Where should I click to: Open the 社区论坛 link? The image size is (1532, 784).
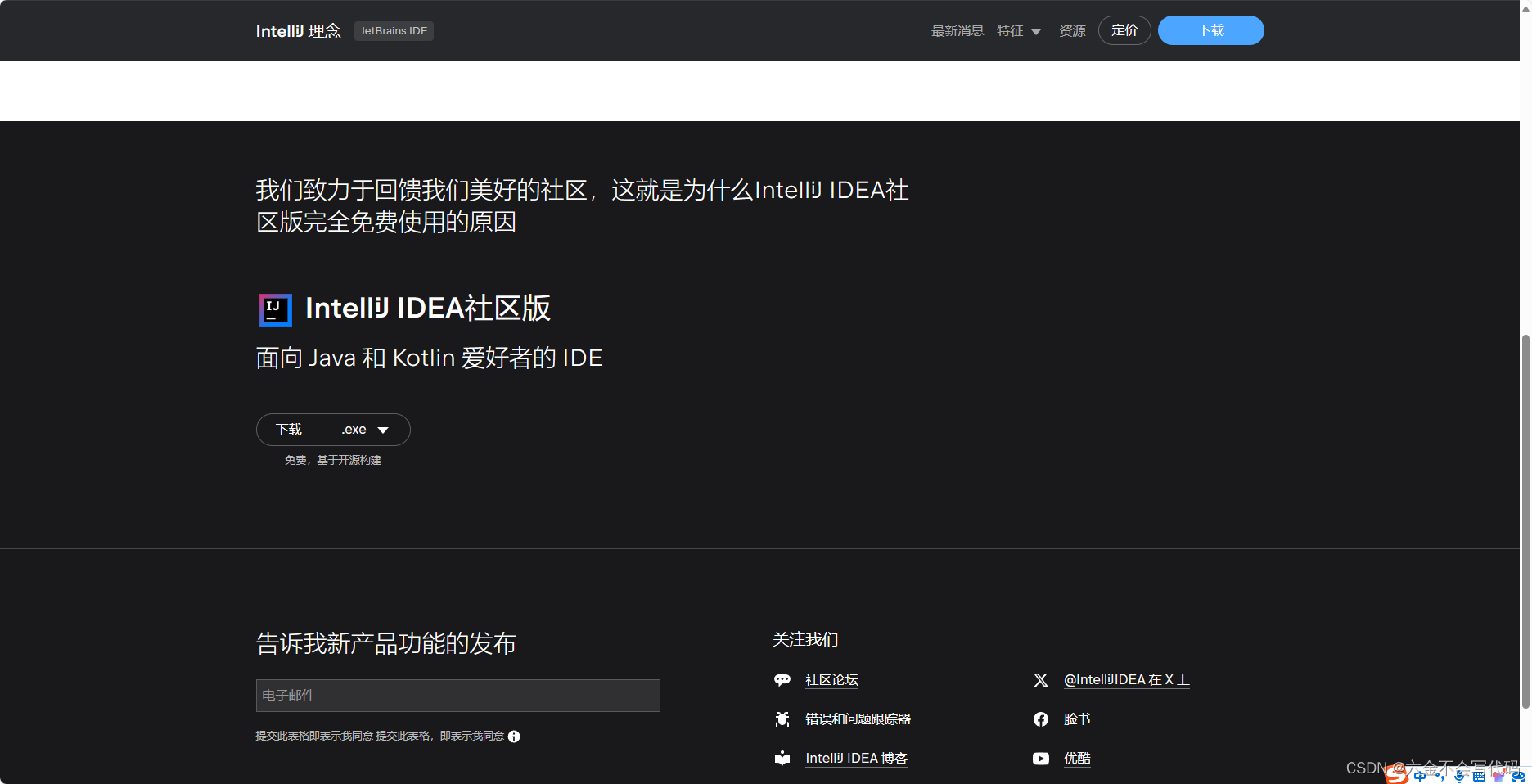pyautogui.click(x=831, y=680)
